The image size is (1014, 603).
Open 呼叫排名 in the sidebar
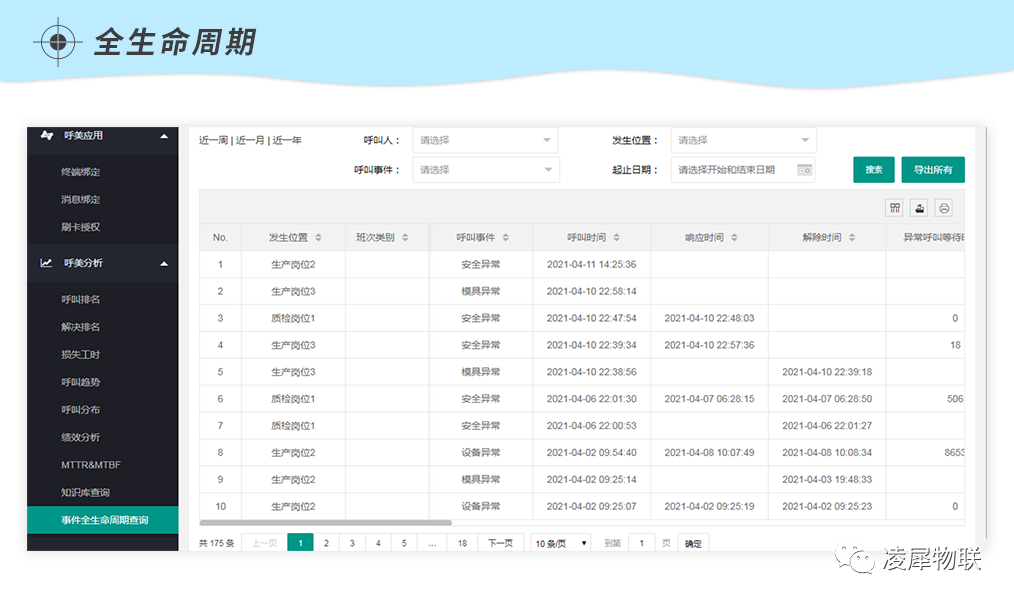tap(81, 299)
